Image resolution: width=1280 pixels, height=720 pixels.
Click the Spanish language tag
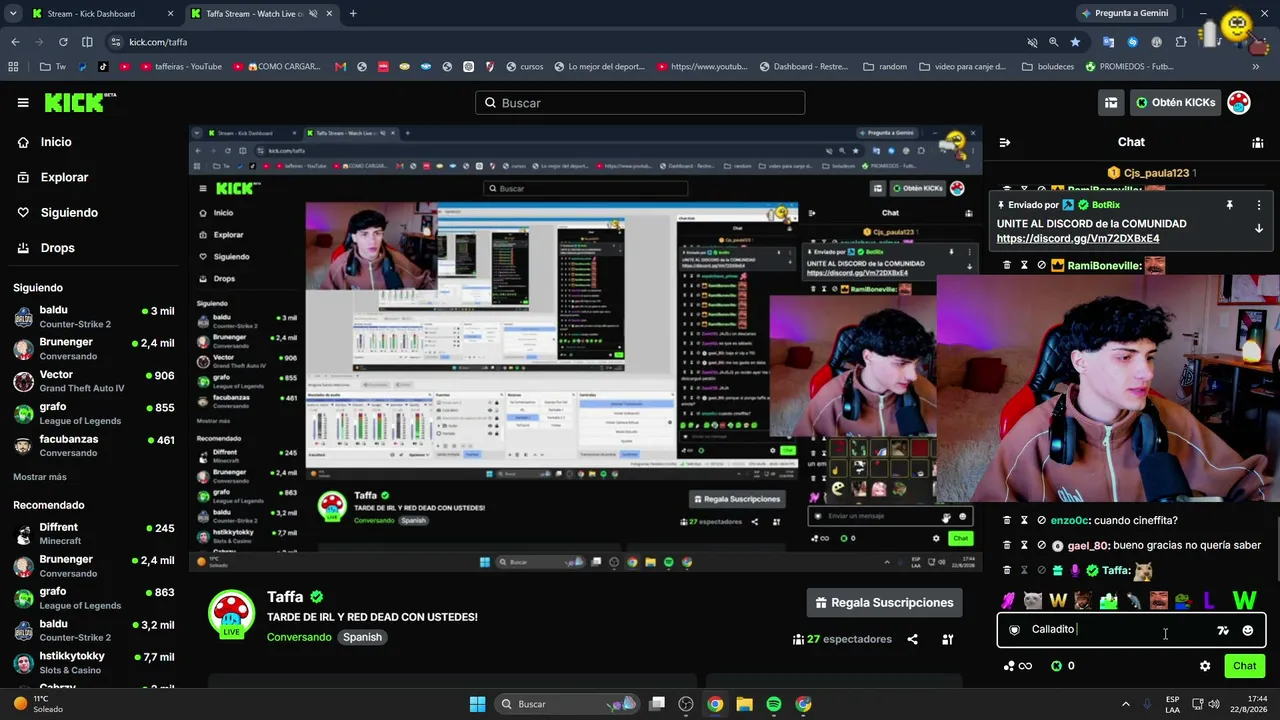tap(363, 637)
